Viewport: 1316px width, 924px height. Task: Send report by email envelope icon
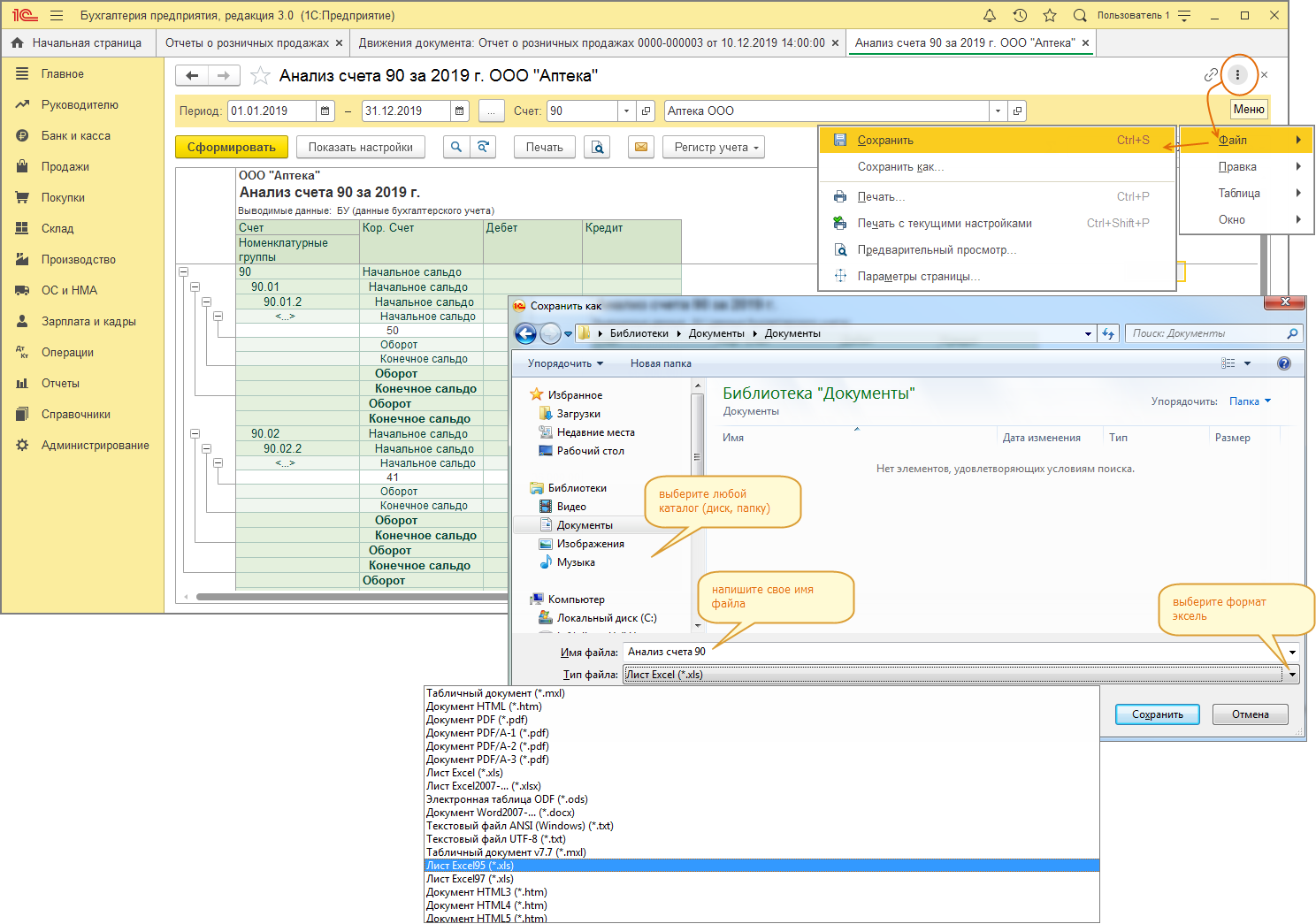tap(640, 147)
